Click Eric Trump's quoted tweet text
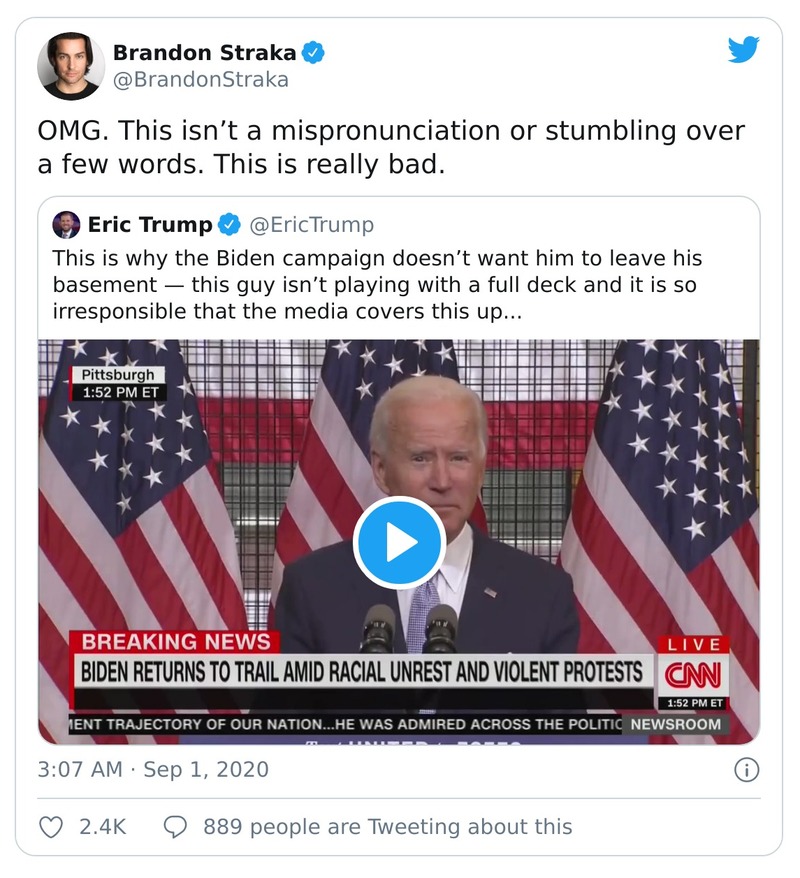Image resolution: width=800 pixels, height=878 pixels. (377, 285)
